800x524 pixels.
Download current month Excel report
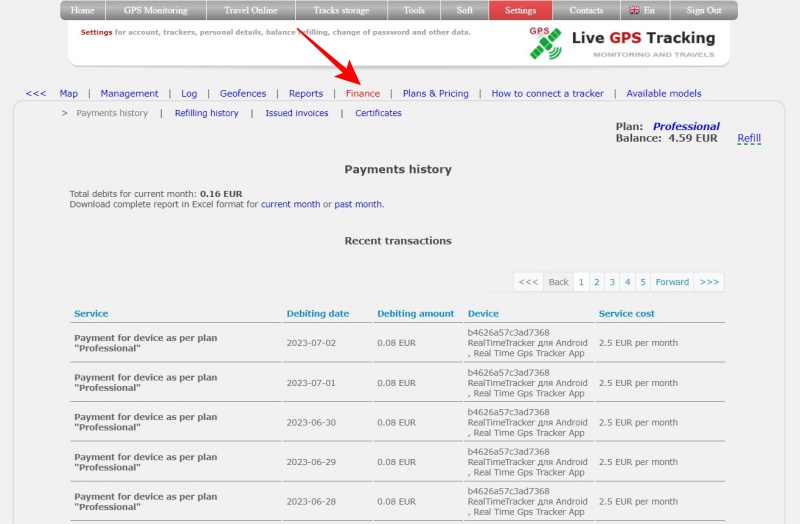click(x=290, y=205)
